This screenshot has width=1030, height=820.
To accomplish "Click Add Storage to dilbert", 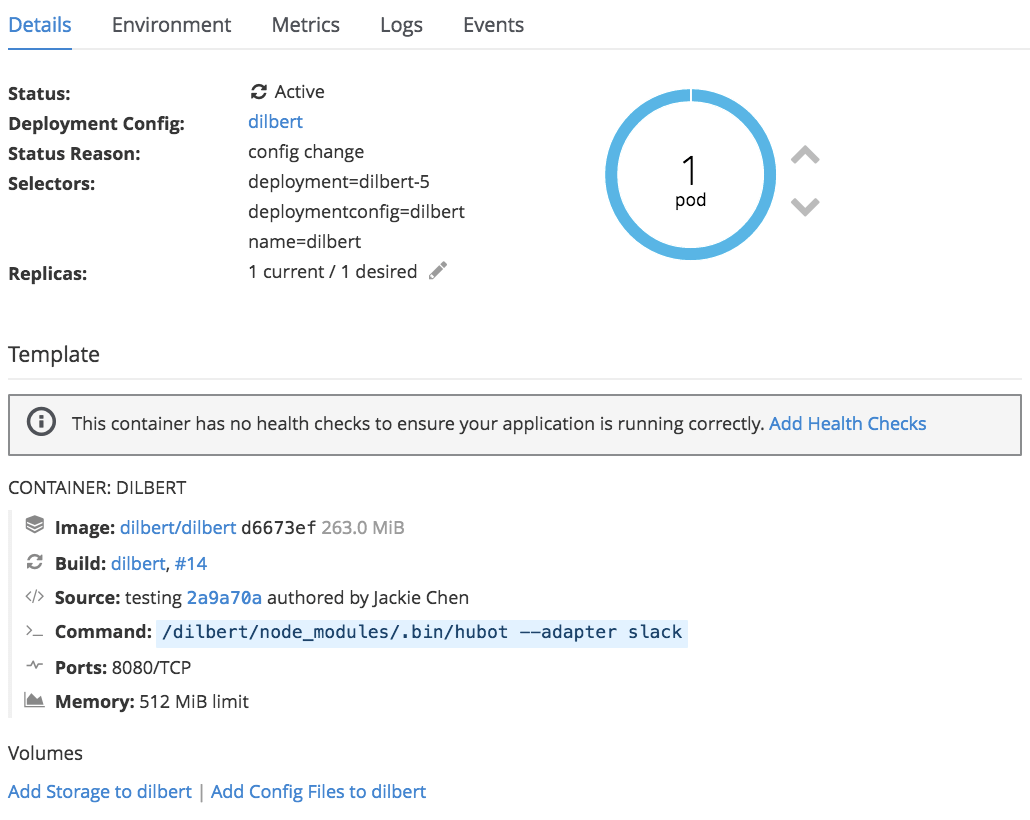I will click(x=100, y=792).
